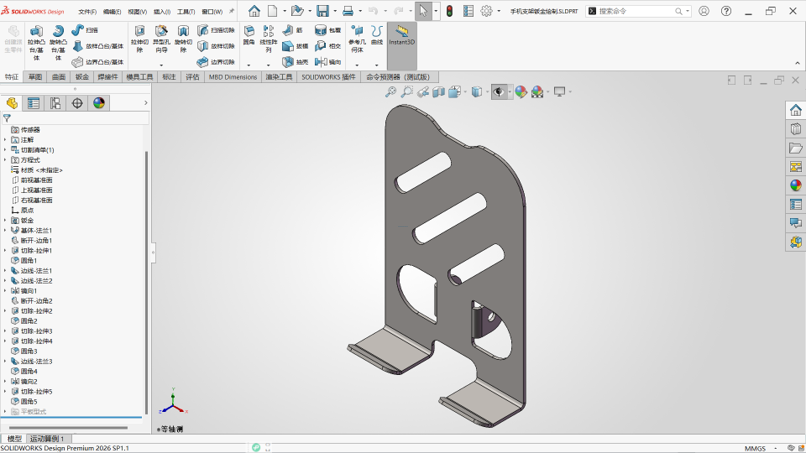
Task: Open the user account login button
Action: [704, 11]
